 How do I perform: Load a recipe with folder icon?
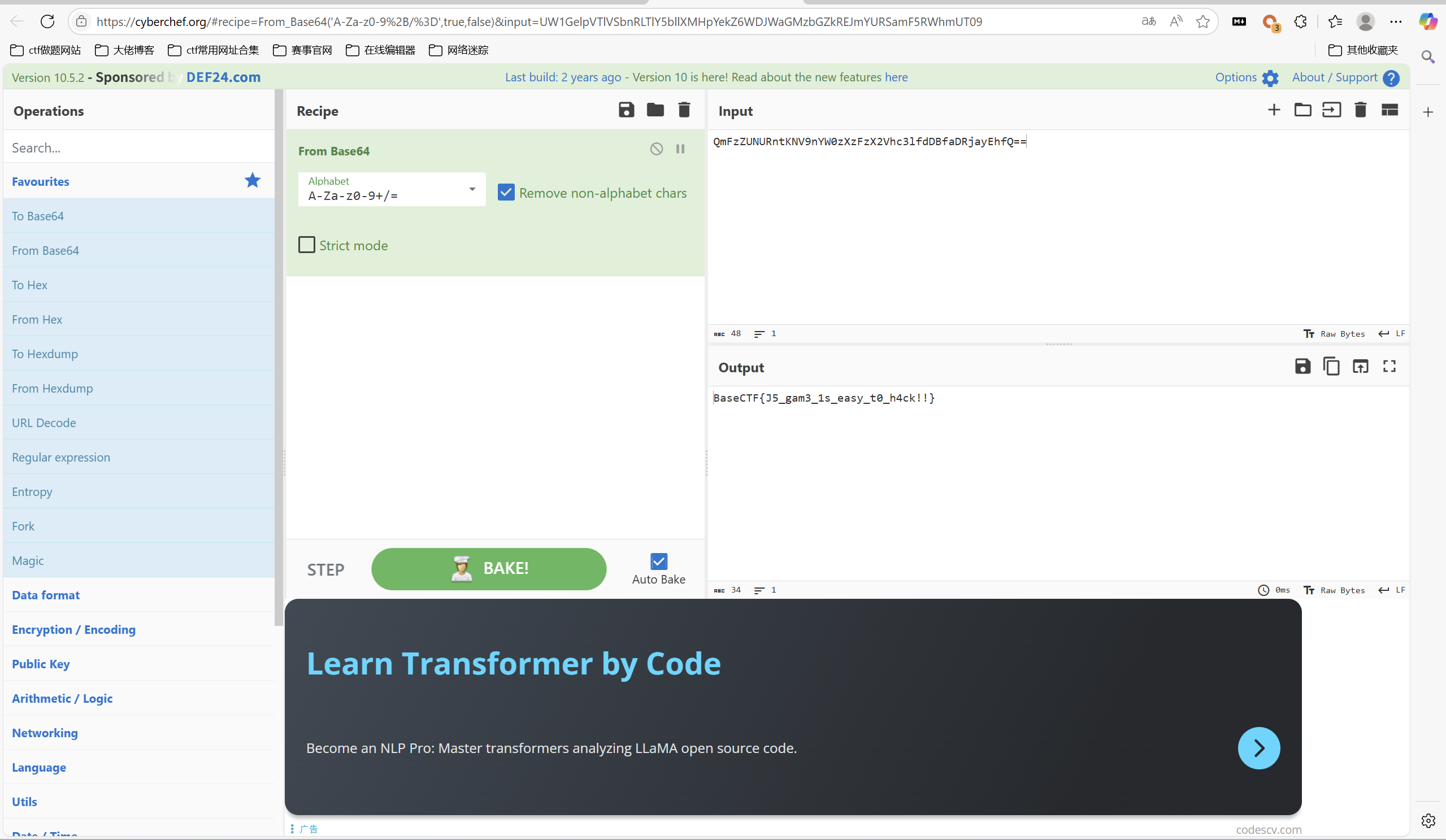pos(655,110)
